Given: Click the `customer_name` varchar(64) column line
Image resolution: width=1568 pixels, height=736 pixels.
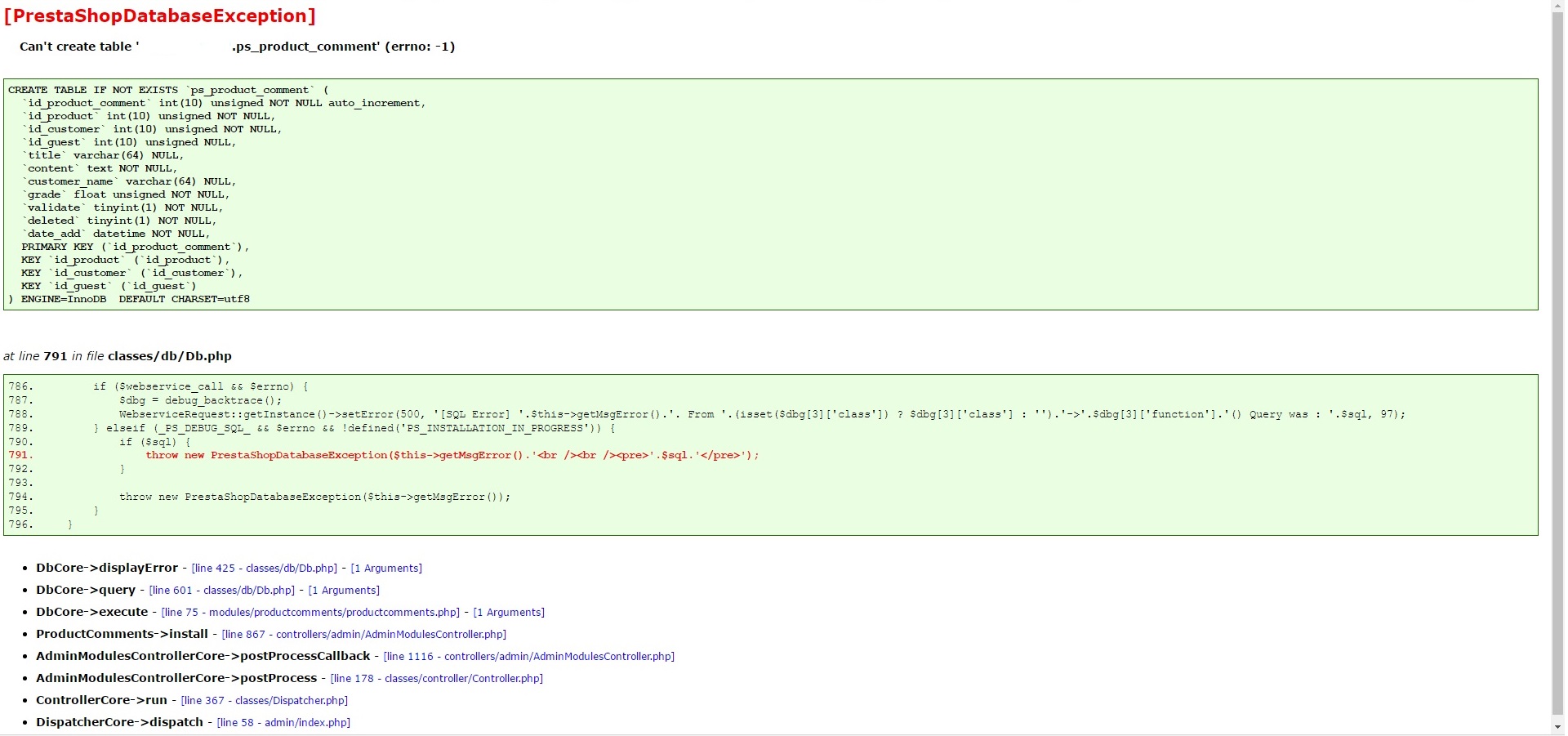Looking at the screenshot, I should (129, 181).
